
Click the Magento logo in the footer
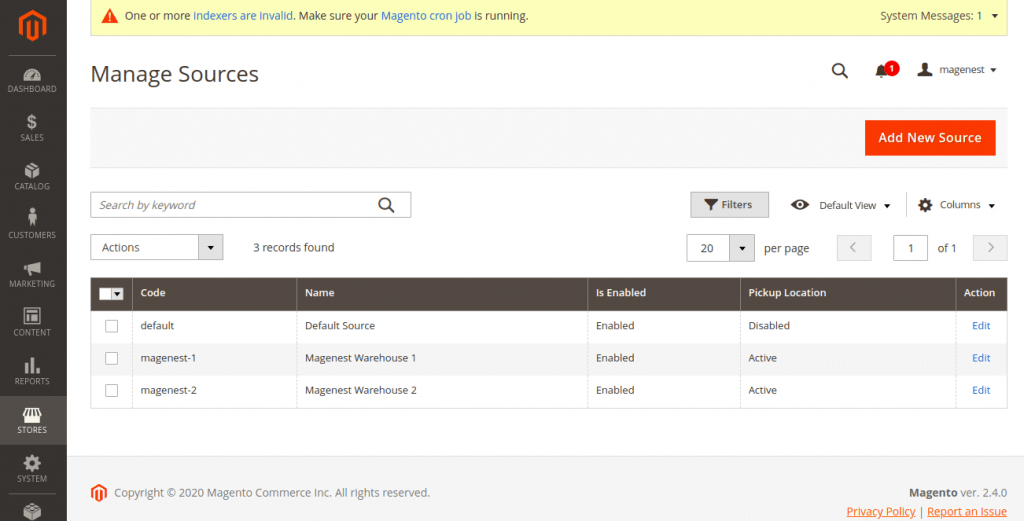99,493
